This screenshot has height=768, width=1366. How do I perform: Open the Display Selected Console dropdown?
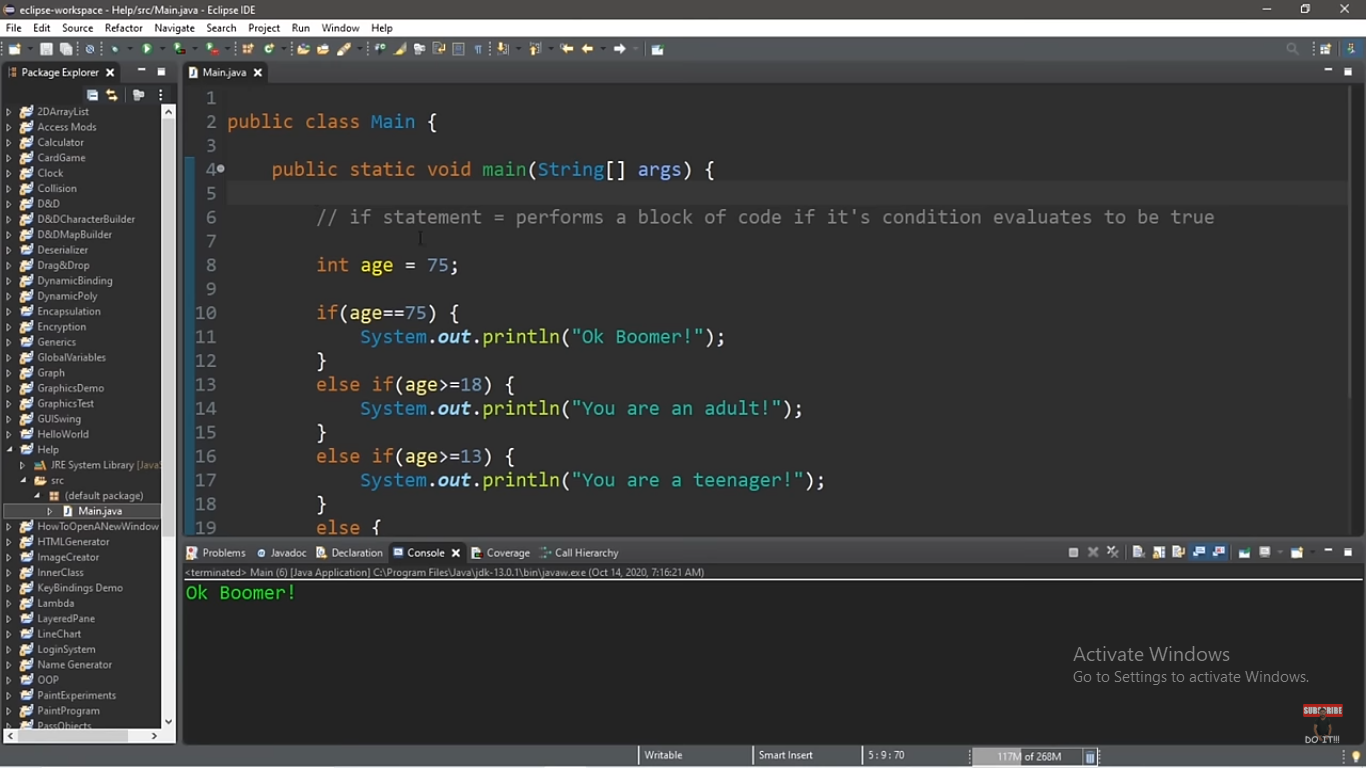(1280, 552)
